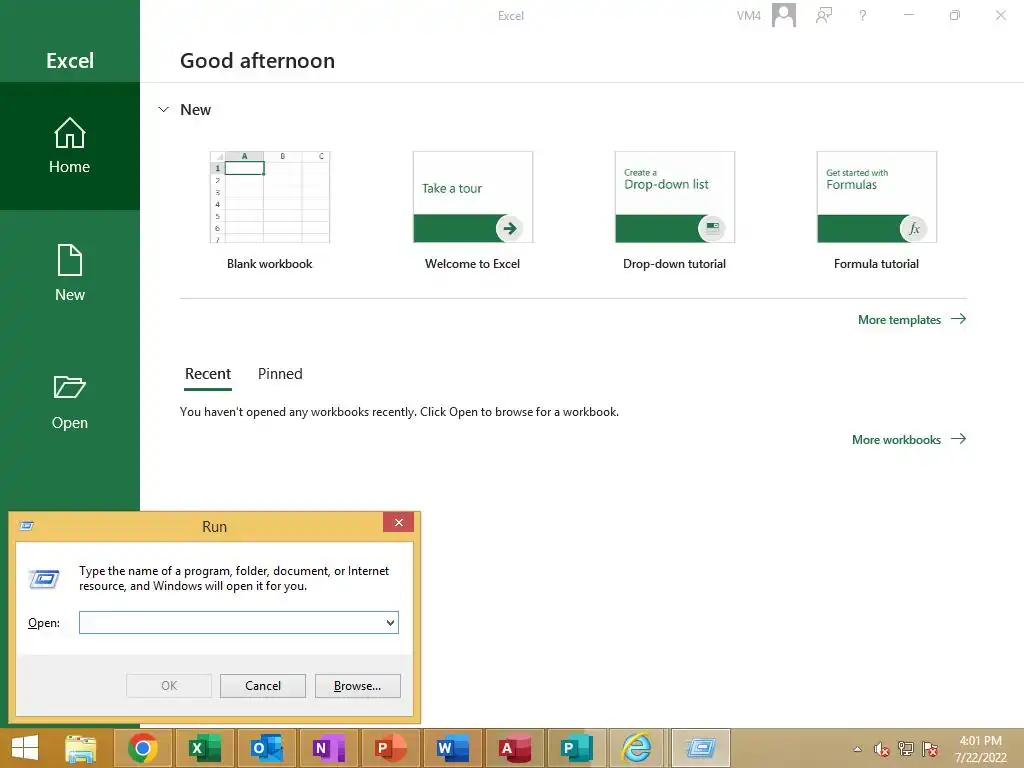Launch Access from the taskbar
This screenshot has height=768, width=1024.
pos(514,748)
